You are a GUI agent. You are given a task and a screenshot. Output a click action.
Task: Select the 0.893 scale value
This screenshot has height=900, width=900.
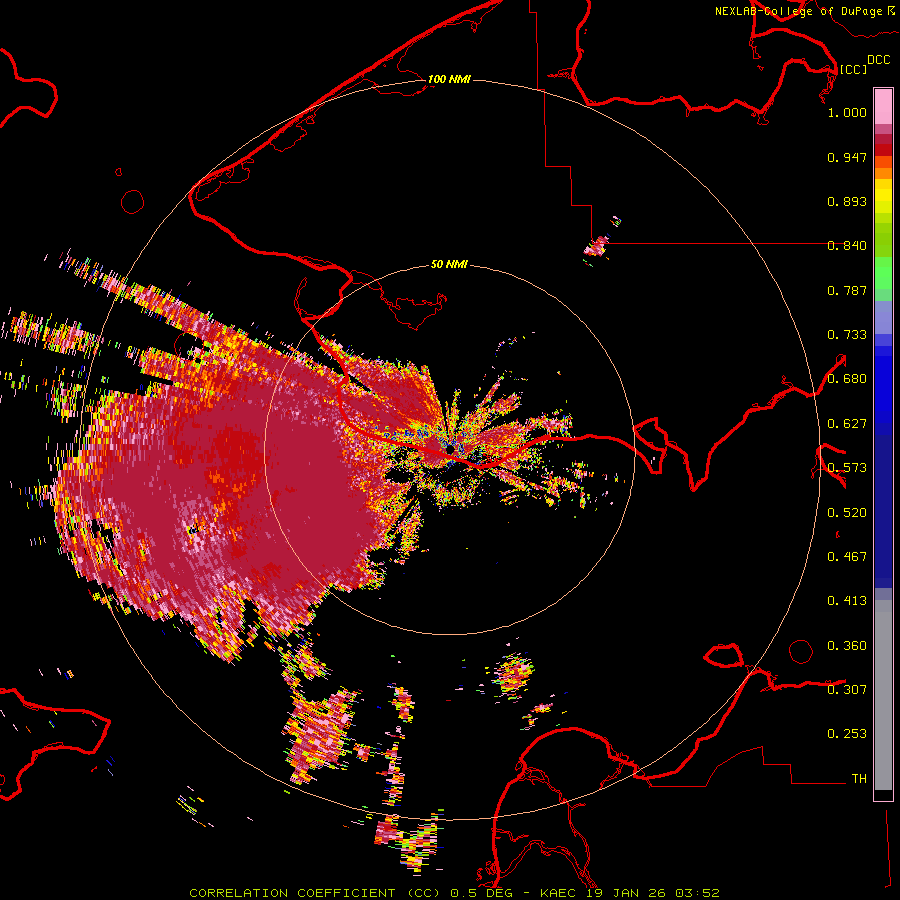(x=847, y=201)
